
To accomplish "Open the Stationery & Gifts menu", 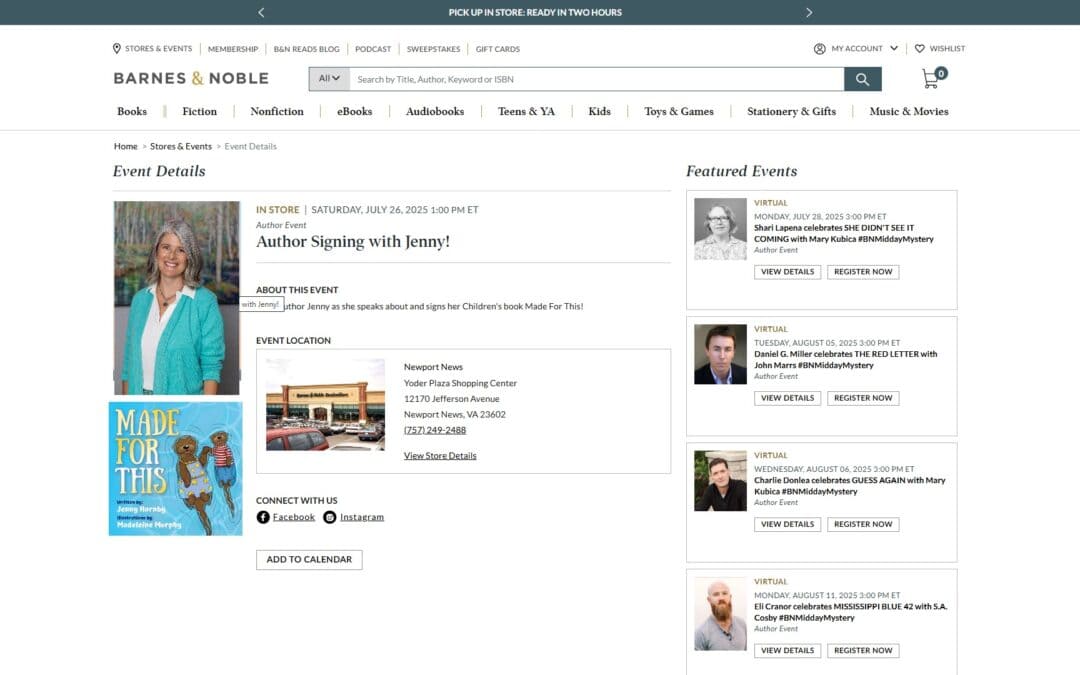I will click(791, 112).
